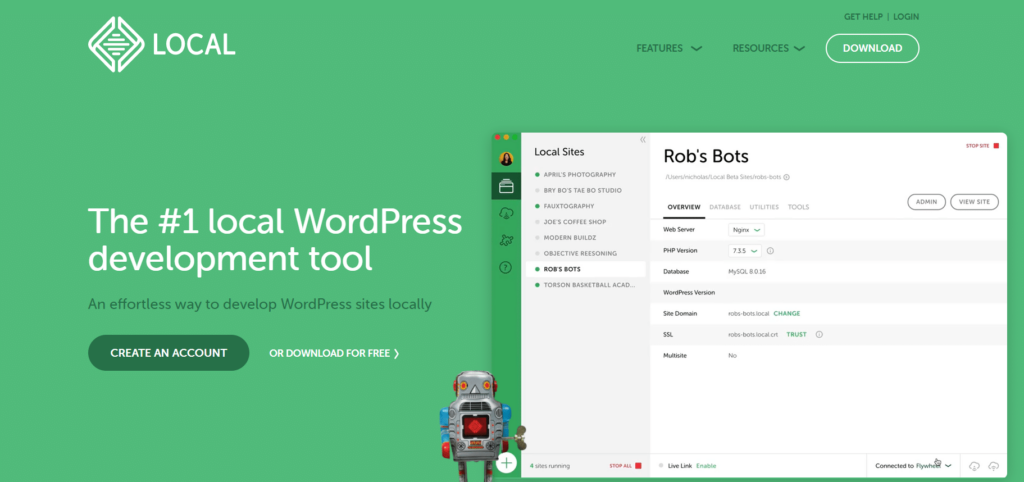Click the Change site domain link
The image size is (1024, 482).
(x=786, y=313)
